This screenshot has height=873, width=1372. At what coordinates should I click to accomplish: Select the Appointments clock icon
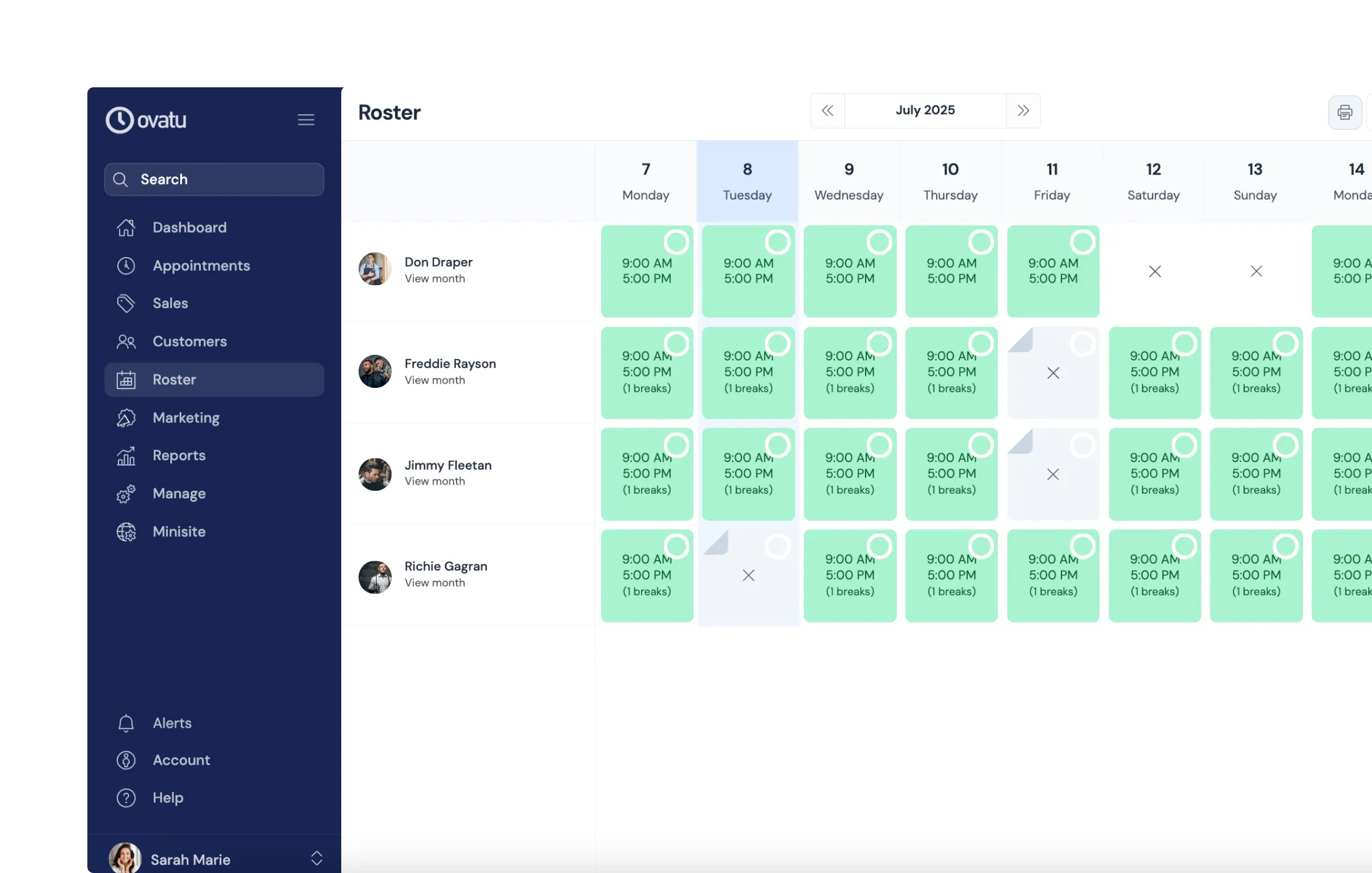tap(127, 266)
